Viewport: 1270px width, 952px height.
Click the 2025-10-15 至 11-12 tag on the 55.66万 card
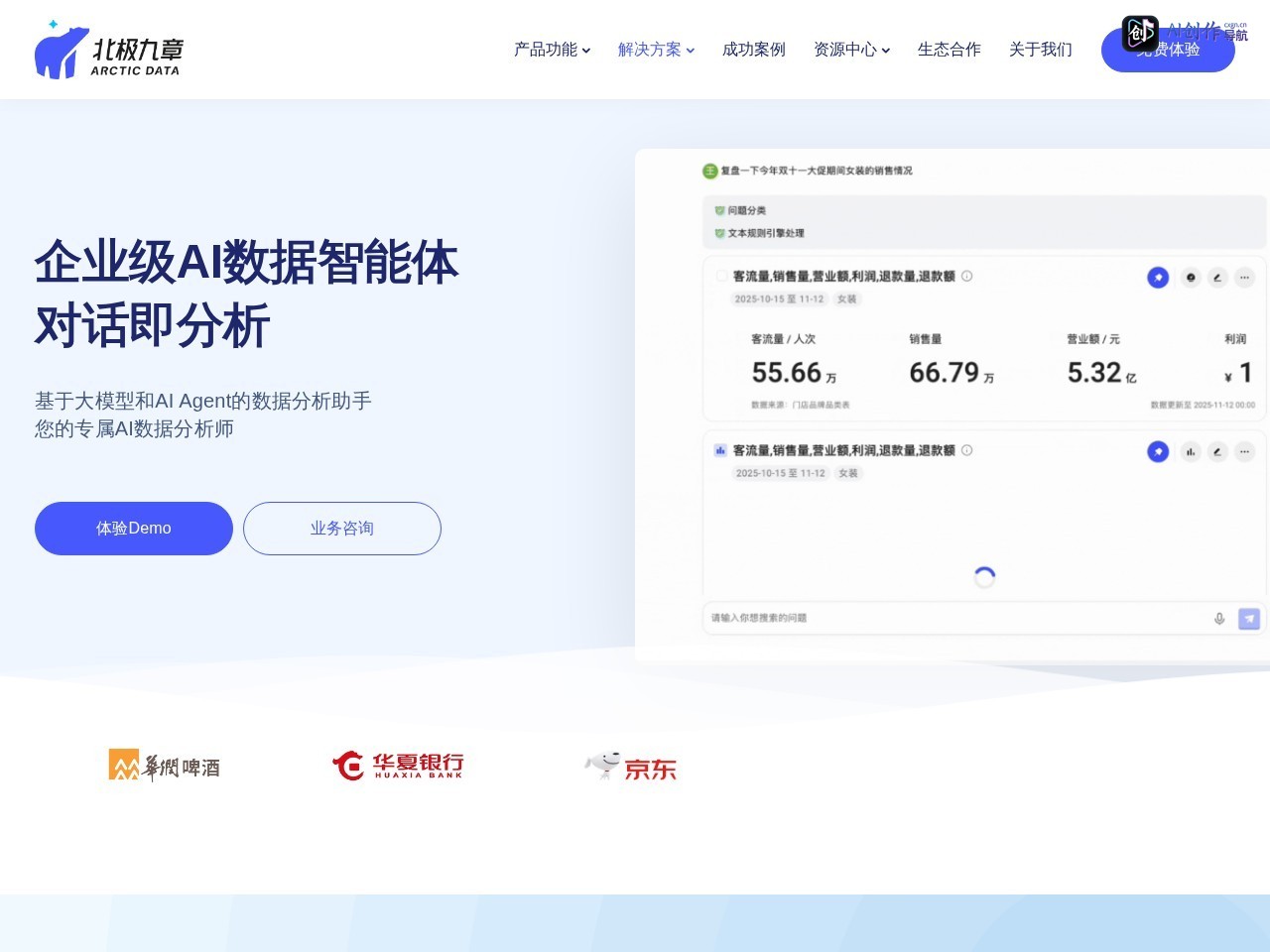tap(779, 298)
